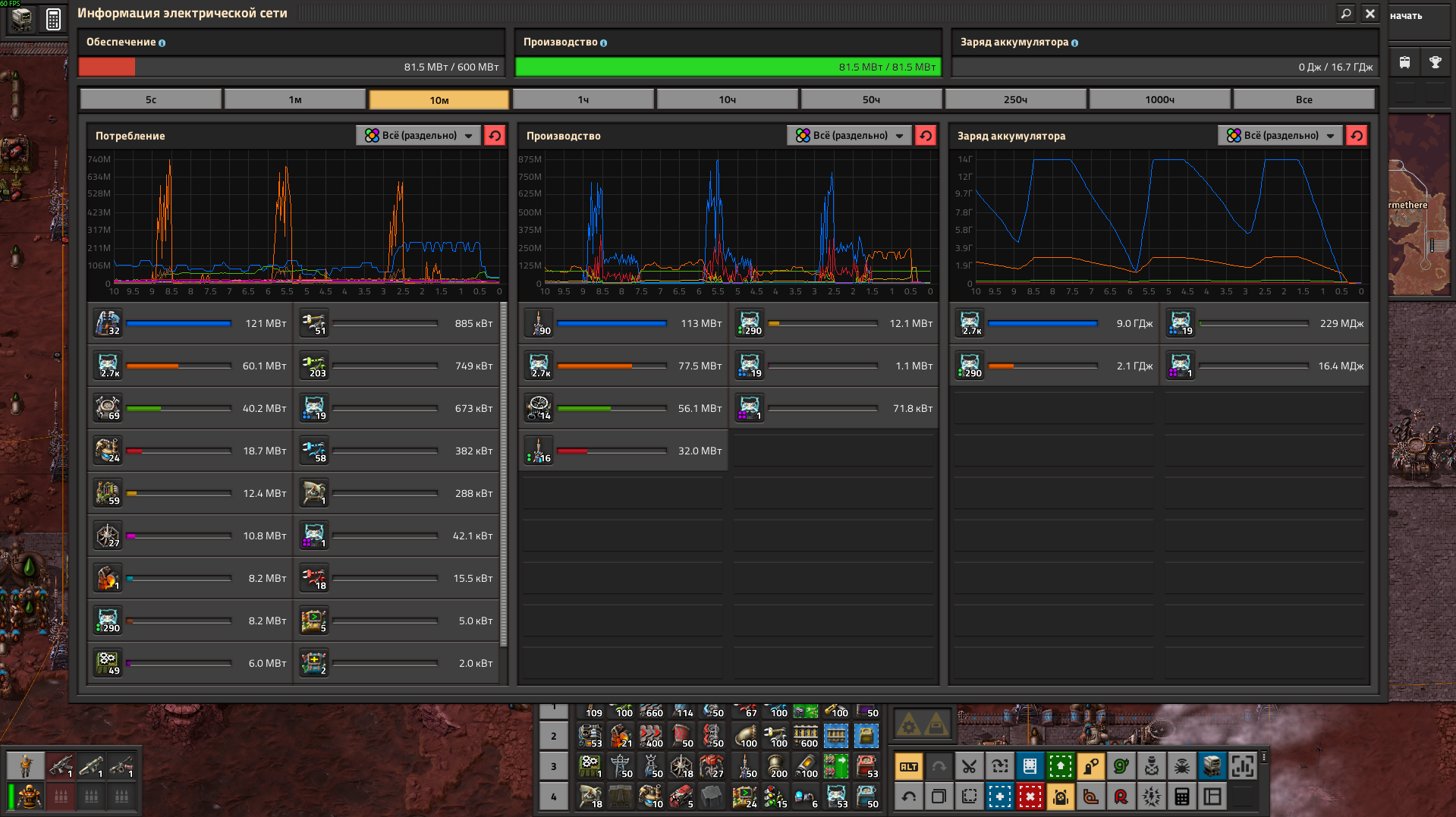Click the panel layout shortcut icon
This screenshot has width=1456, height=817.
click(1212, 797)
